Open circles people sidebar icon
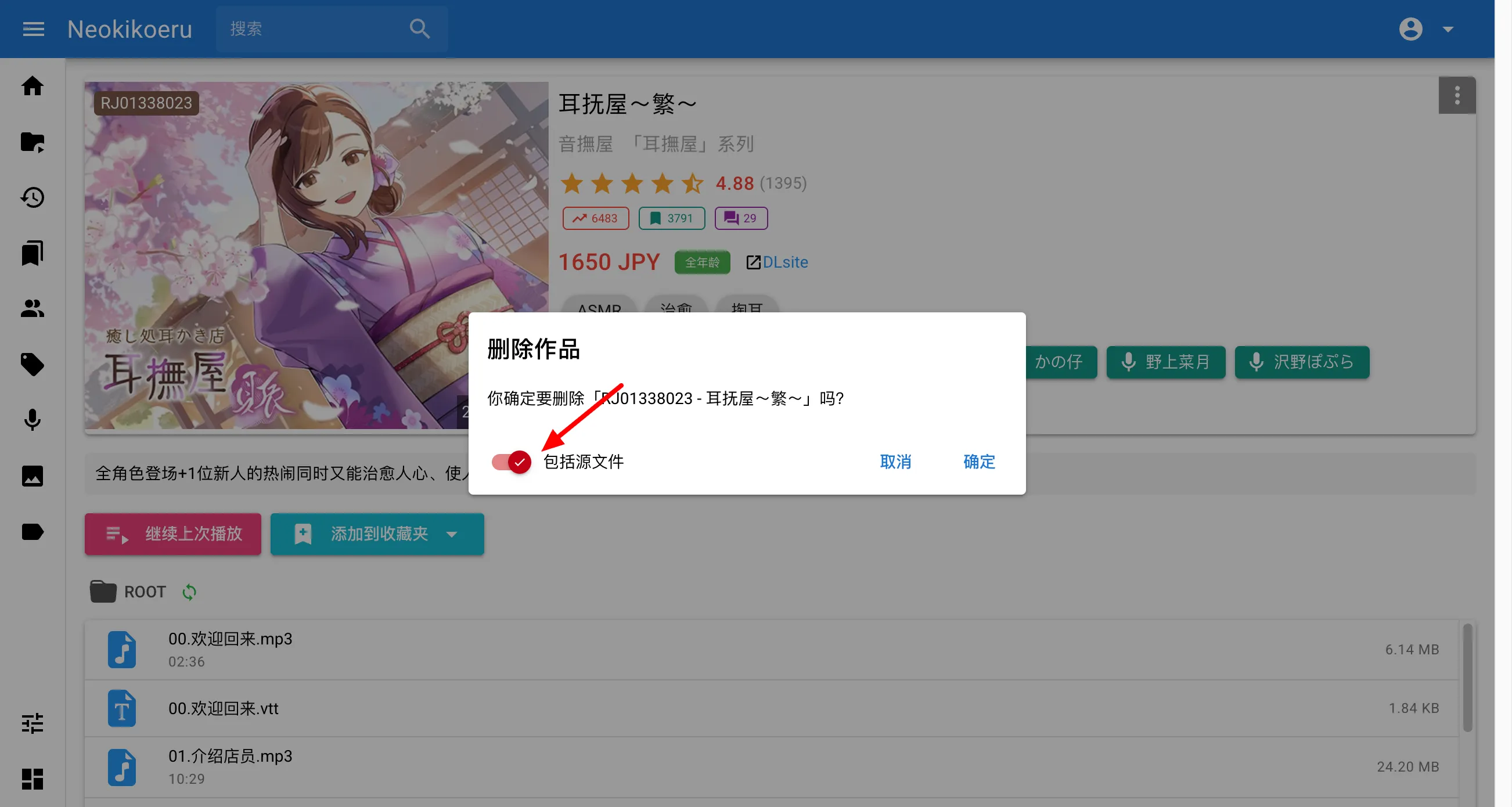The height and width of the screenshot is (807, 1512). coord(33,308)
